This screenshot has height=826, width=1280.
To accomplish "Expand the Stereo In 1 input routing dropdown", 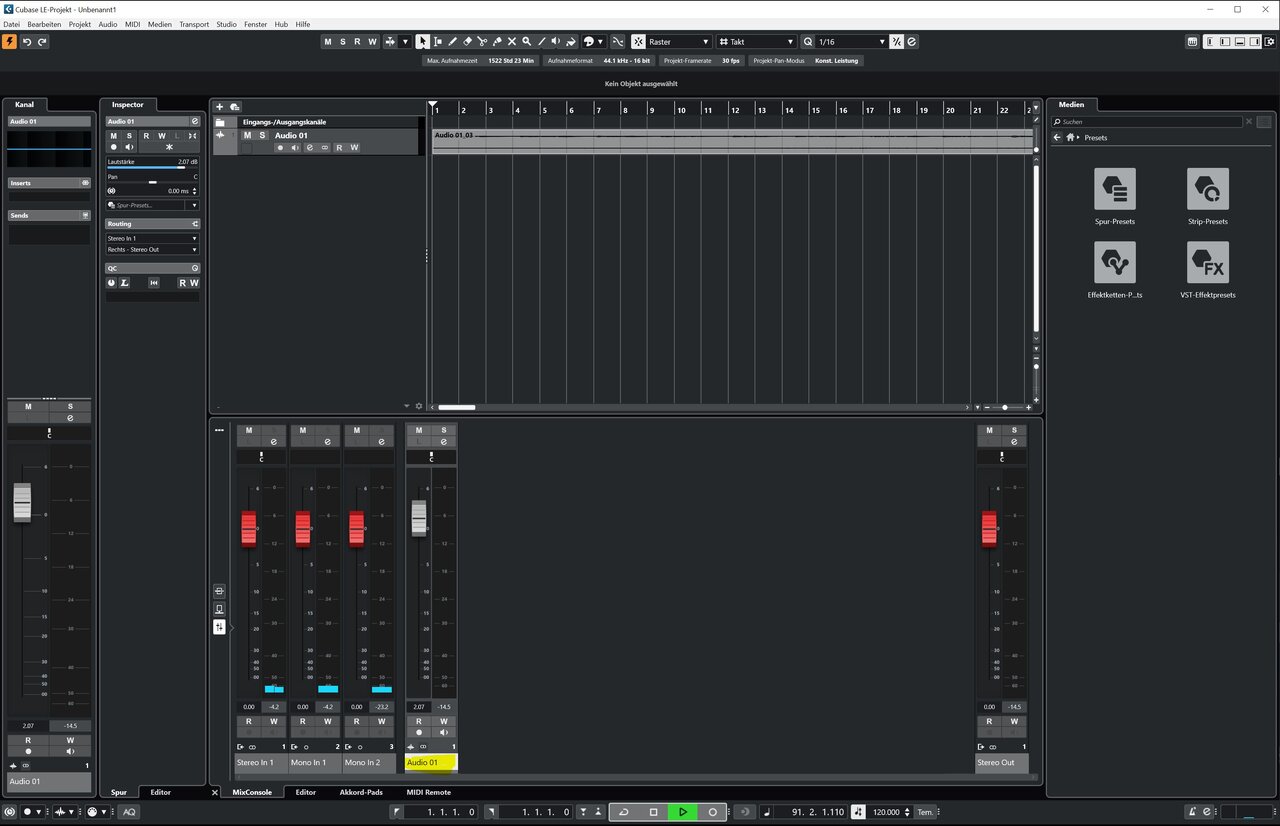I will click(152, 238).
